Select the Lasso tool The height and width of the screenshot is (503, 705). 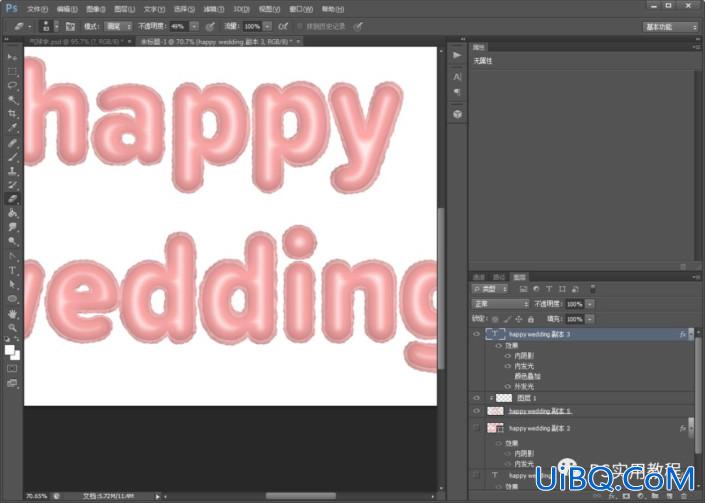click(x=12, y=85)
